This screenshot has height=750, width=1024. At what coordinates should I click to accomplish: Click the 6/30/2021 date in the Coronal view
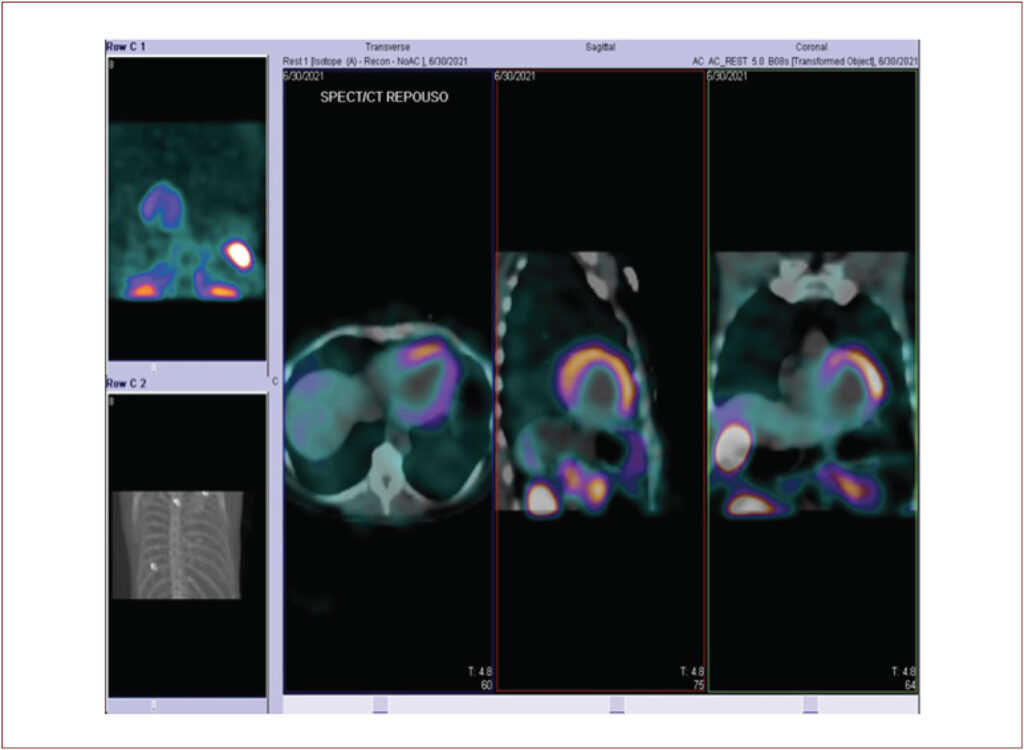point(727,76)
